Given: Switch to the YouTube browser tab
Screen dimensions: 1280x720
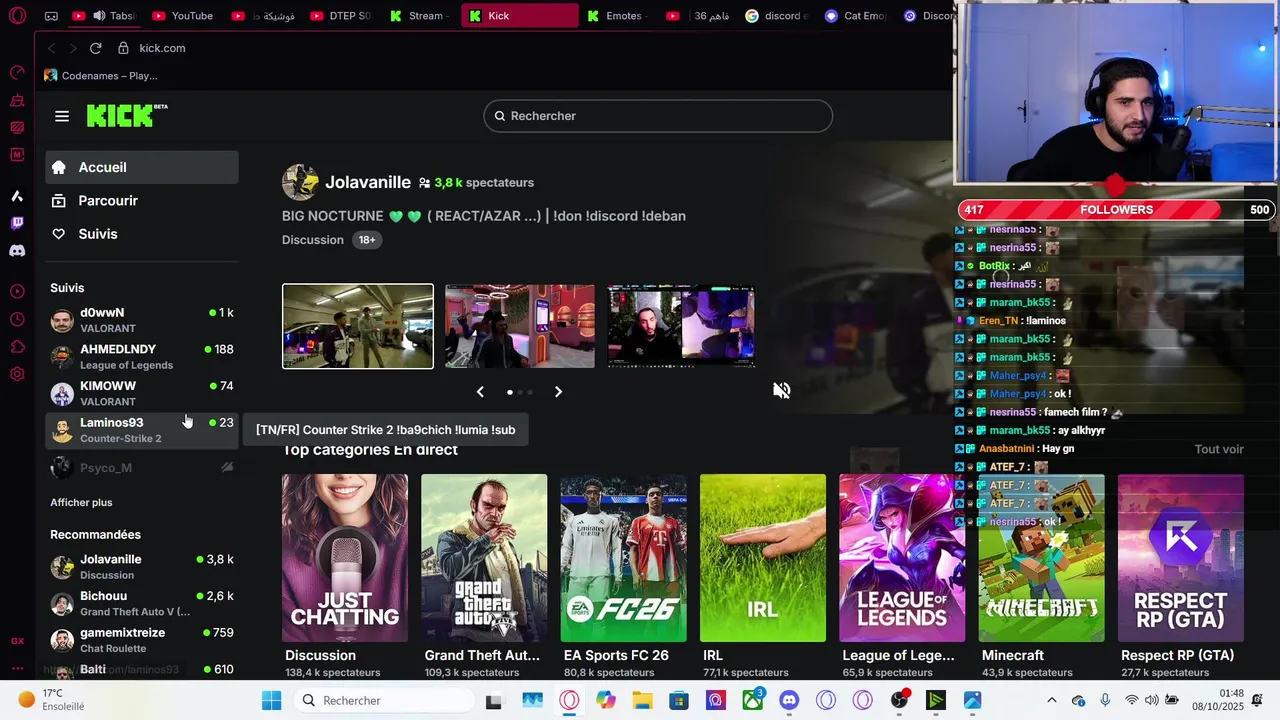Looking at the screenshot, I should pyautogui.click(x=183, y=16).
